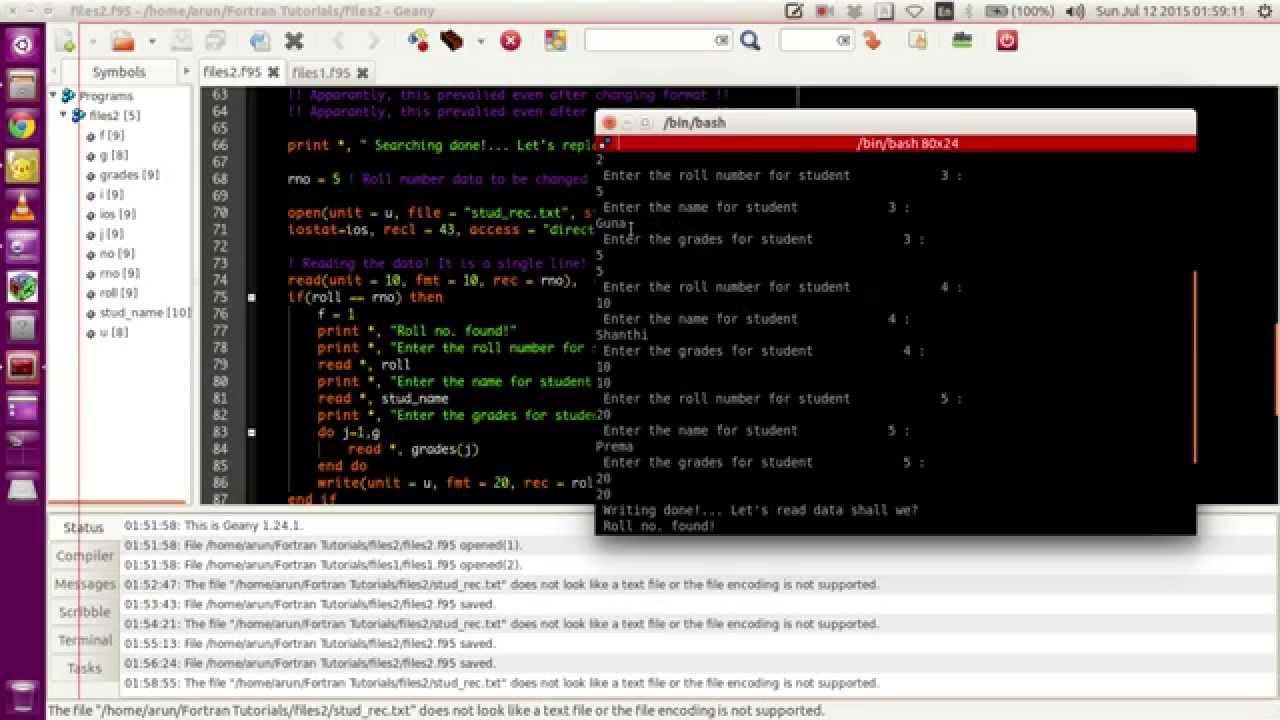
Task: Click the red Stop execution icon
Action: coord(510,41)
